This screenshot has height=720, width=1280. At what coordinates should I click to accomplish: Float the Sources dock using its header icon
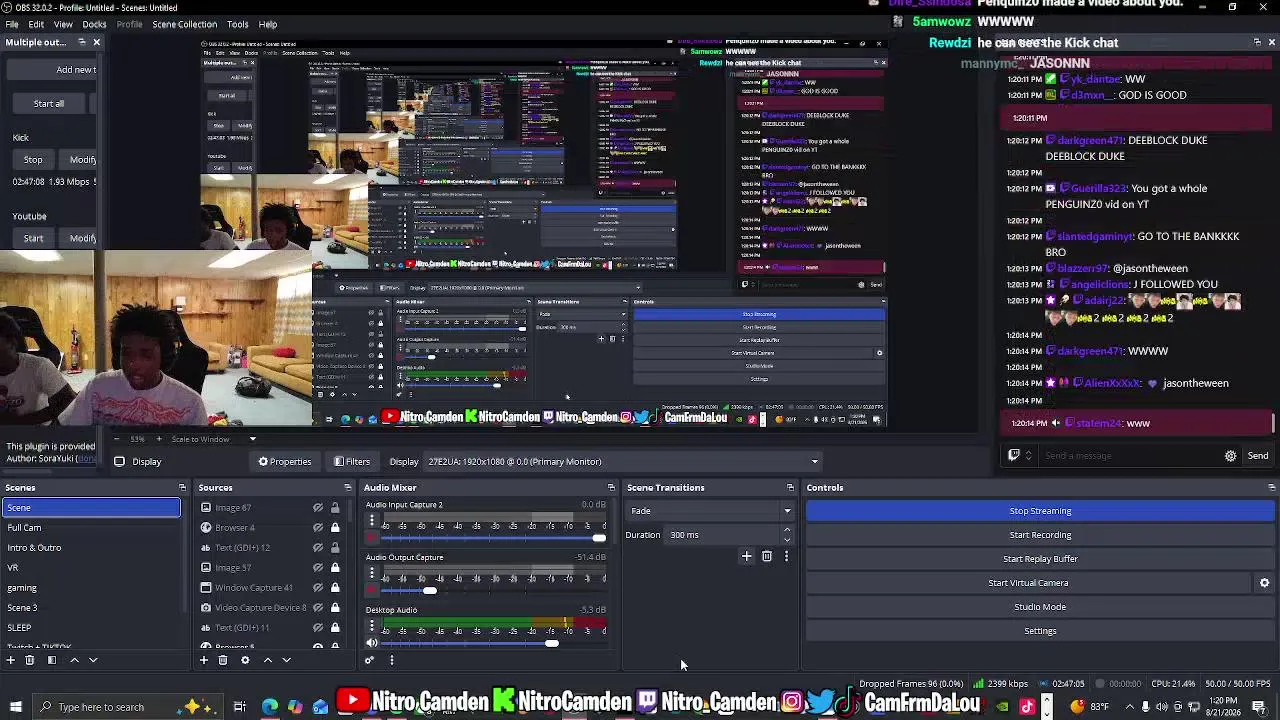348,488
